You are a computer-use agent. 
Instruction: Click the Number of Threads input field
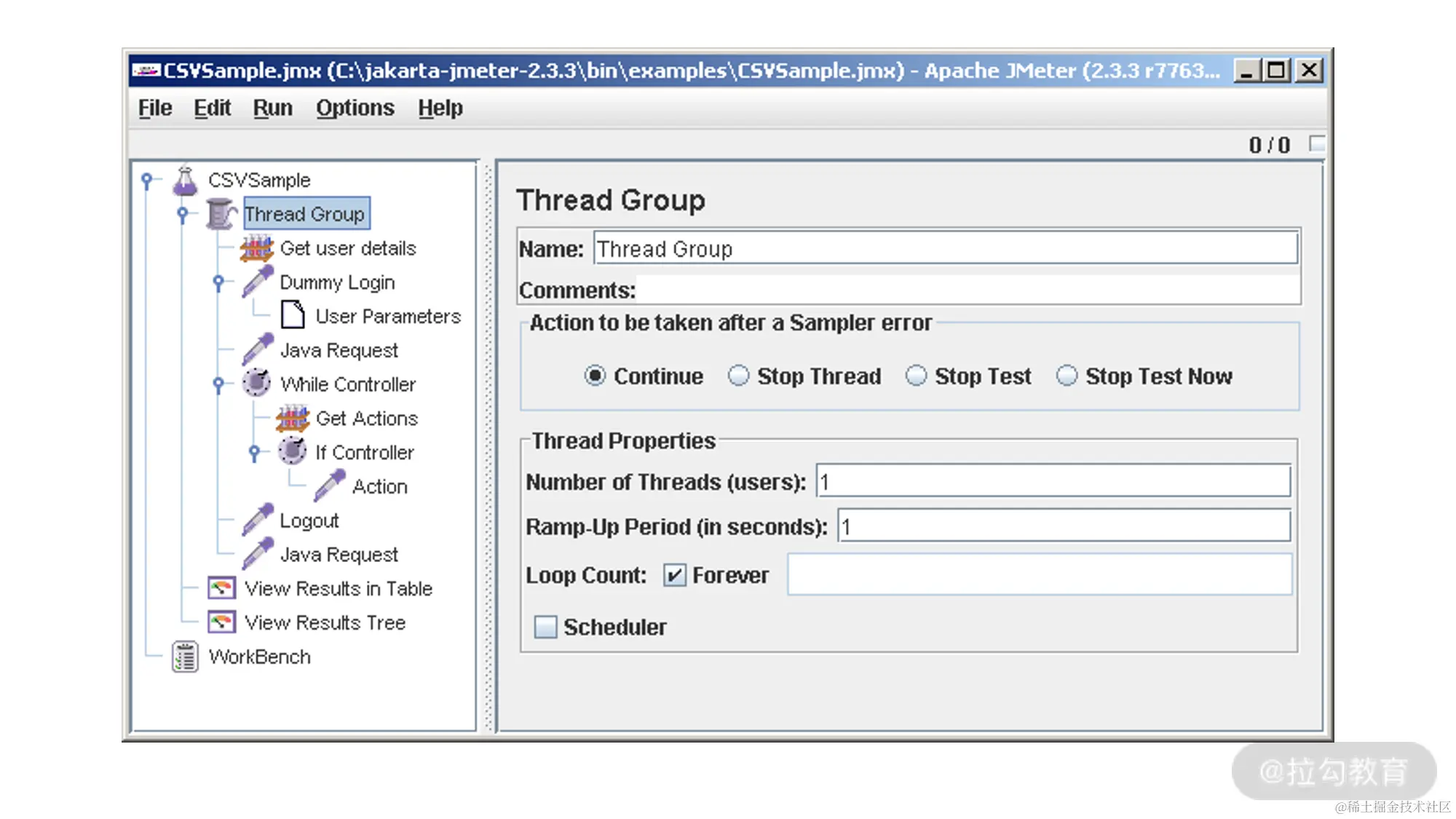point(1053,481)
